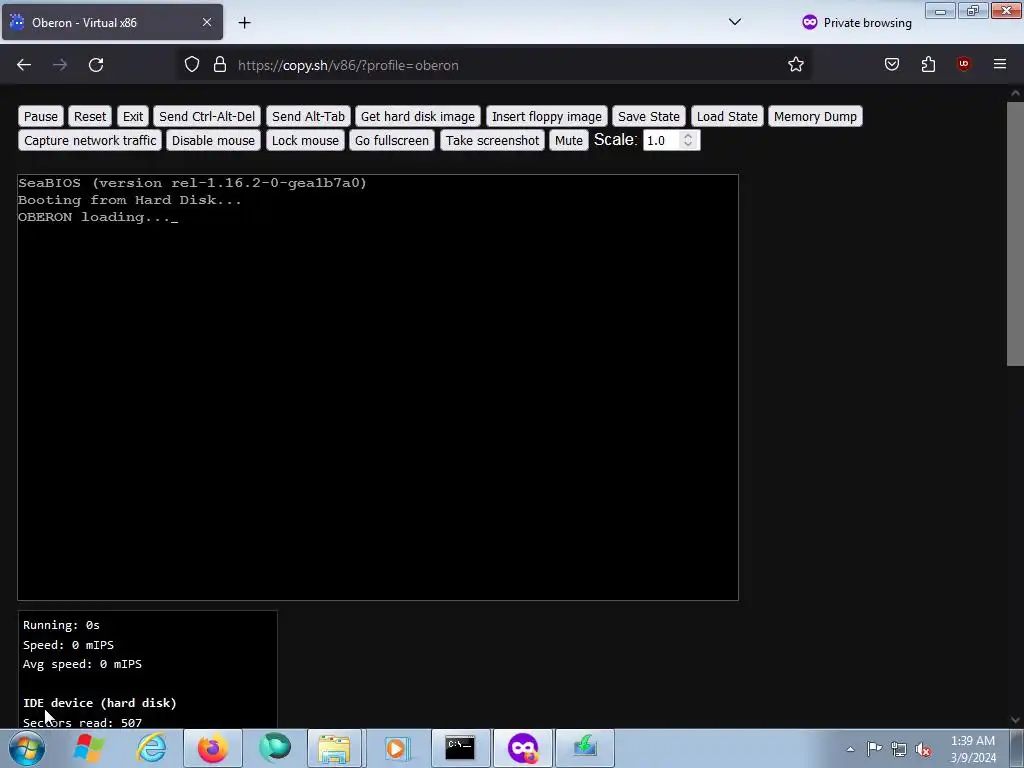Open Save to Pocket

pos(892,64)
